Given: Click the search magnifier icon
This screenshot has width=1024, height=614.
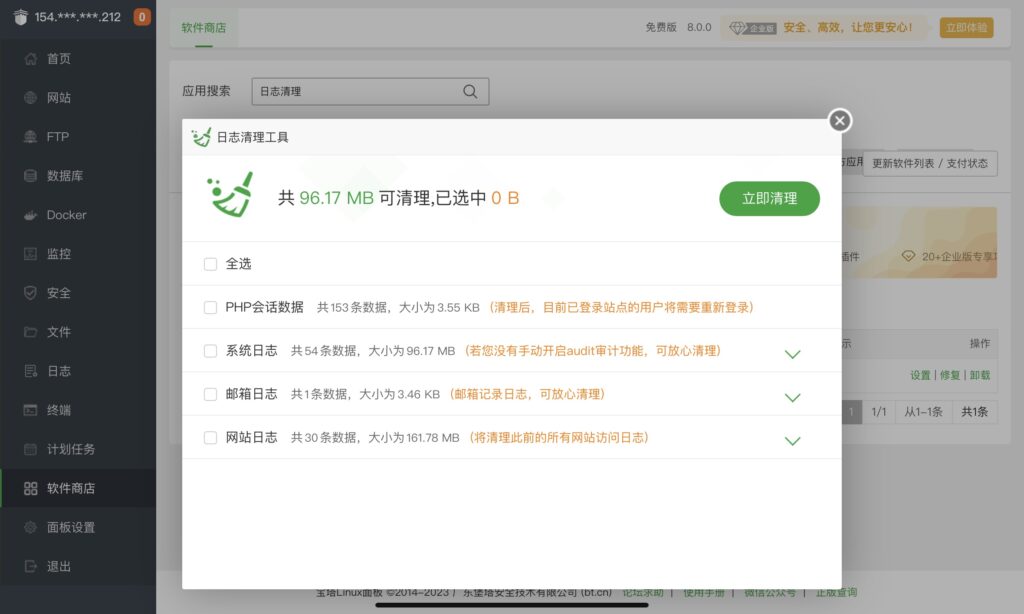Looking at the screenshot, I should [470, 91].
